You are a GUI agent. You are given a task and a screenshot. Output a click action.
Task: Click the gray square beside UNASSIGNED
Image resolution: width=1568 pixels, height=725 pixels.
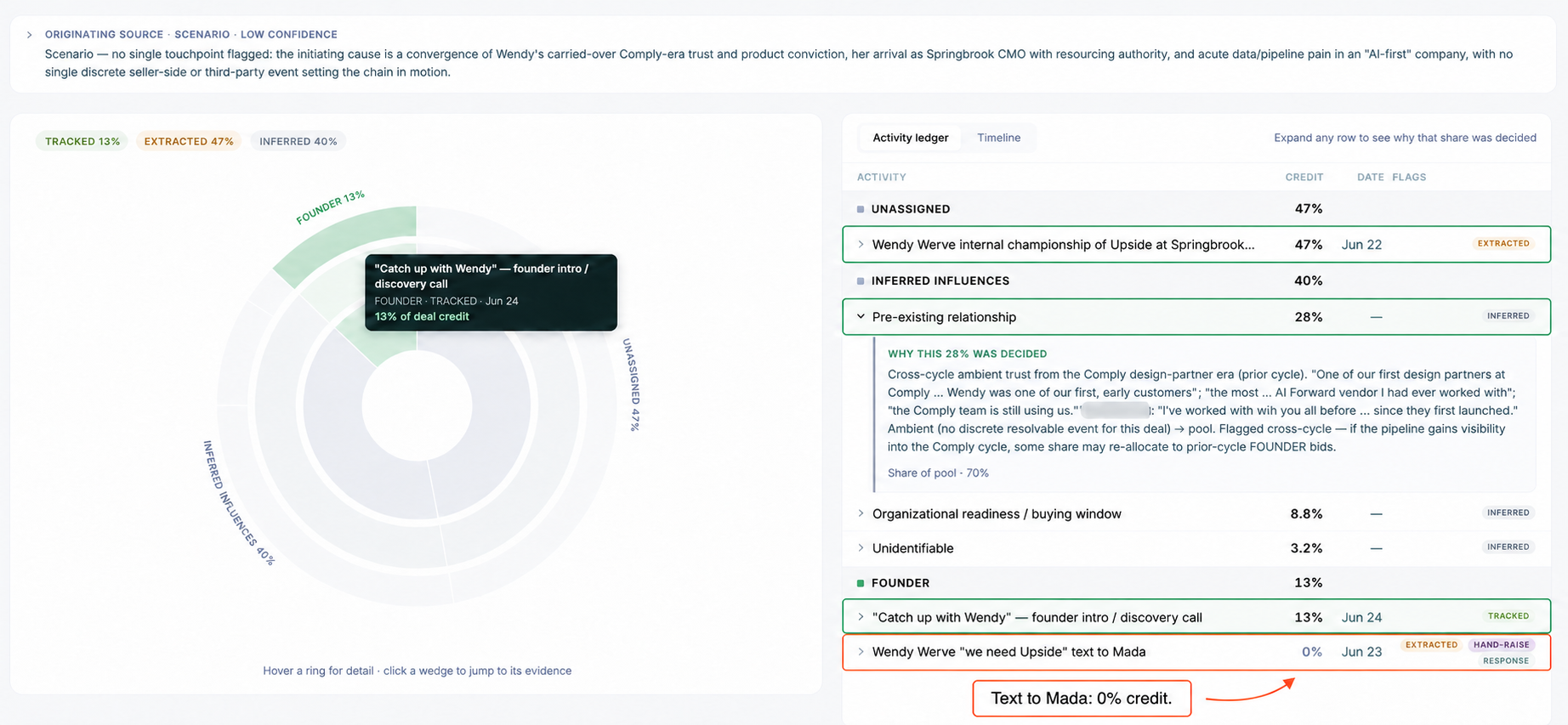861,209
